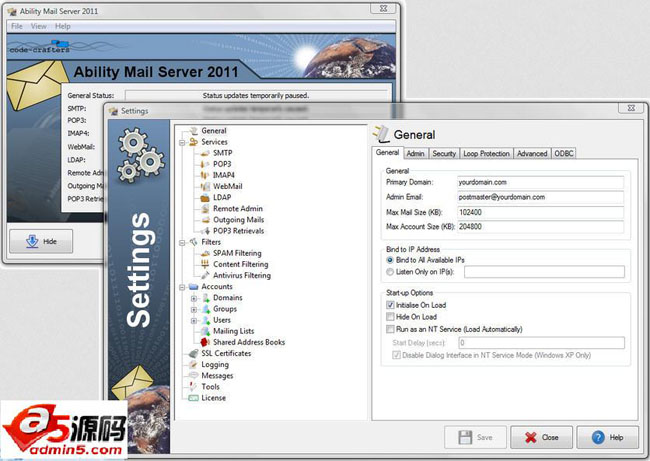Click Hide button in Ability Mail Server window
This screenshot has width=650, height=461.
(41, 241)
